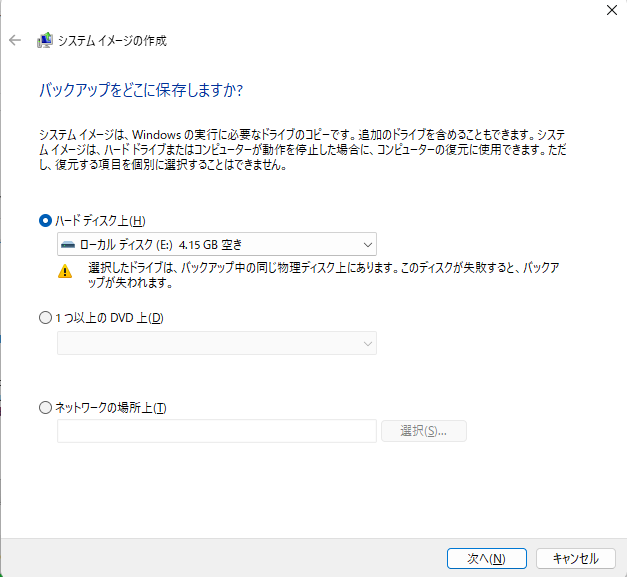This screenshot has height=577, width=627.
Task: Click the システム イメージの作成 wizard icon
Action: [x=45, y=40]
